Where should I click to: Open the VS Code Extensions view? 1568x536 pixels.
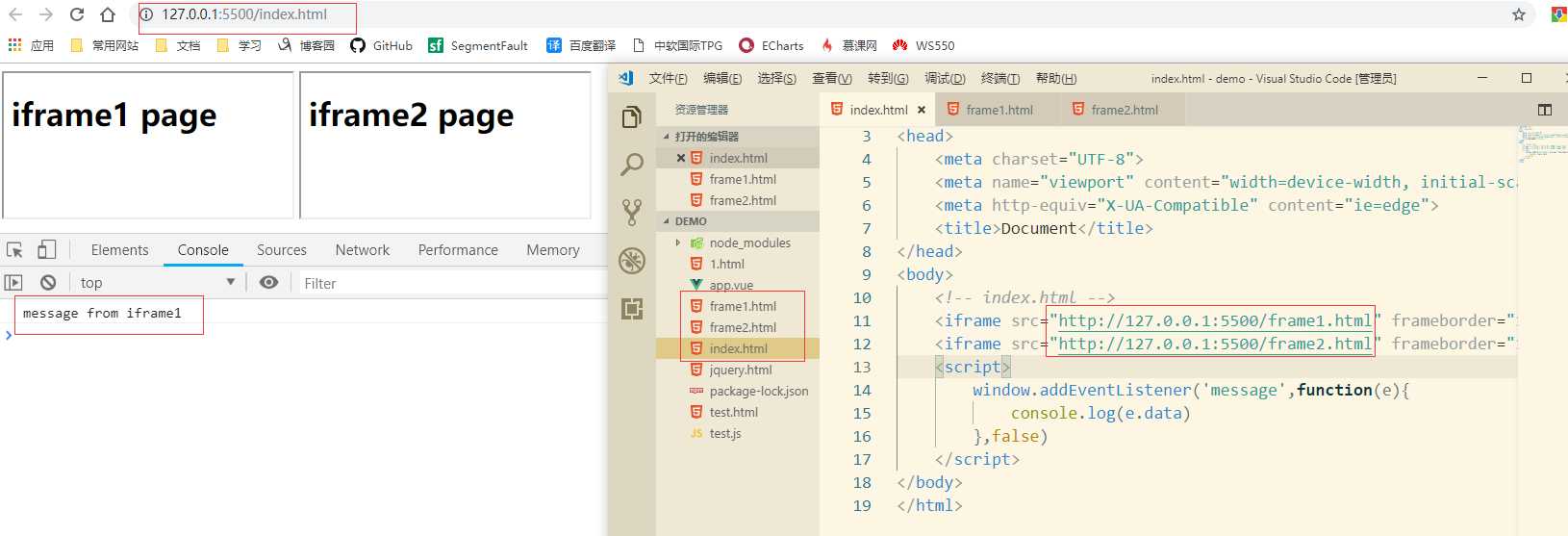(x=632, y=309)
